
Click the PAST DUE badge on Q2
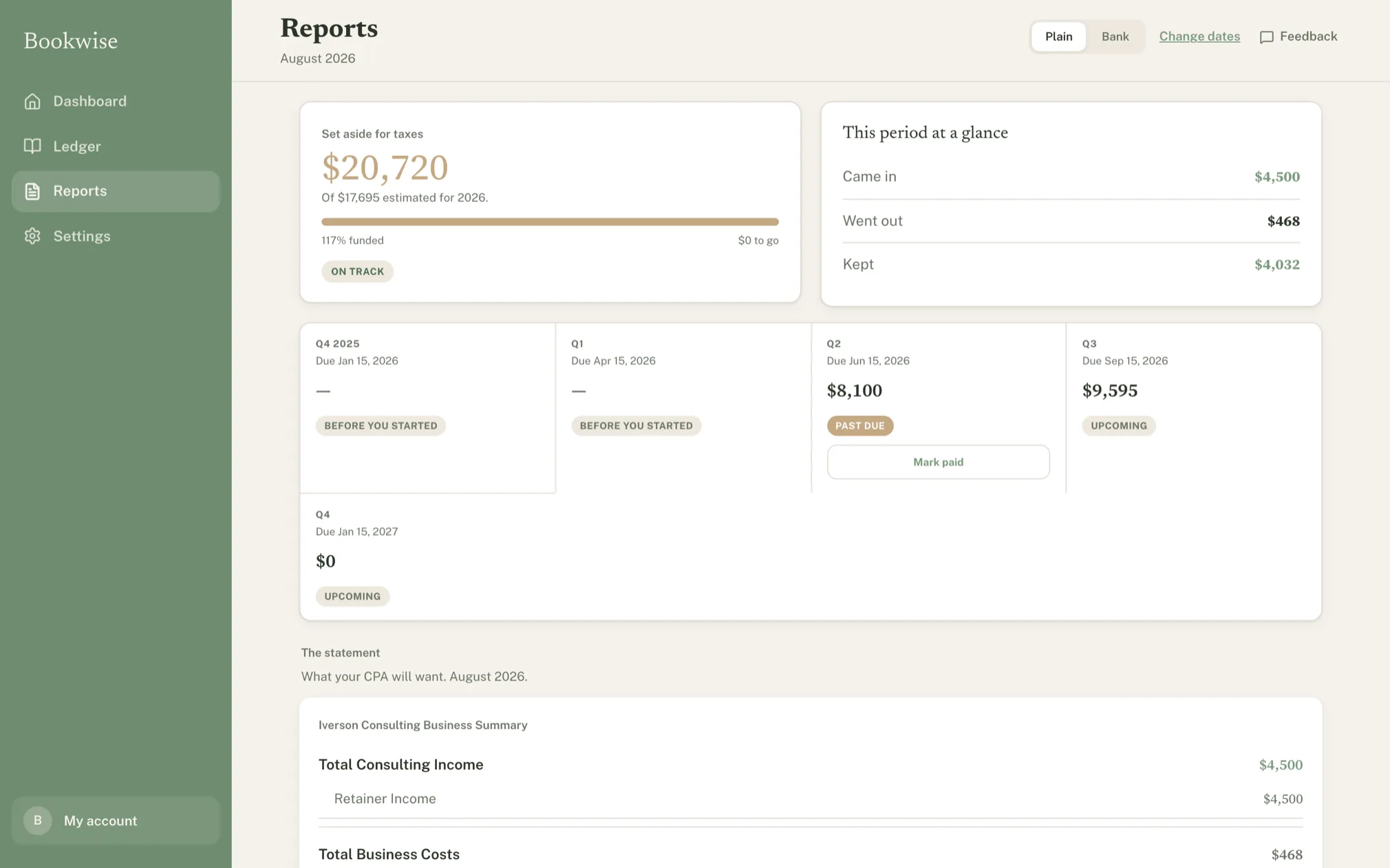[859, 426]
